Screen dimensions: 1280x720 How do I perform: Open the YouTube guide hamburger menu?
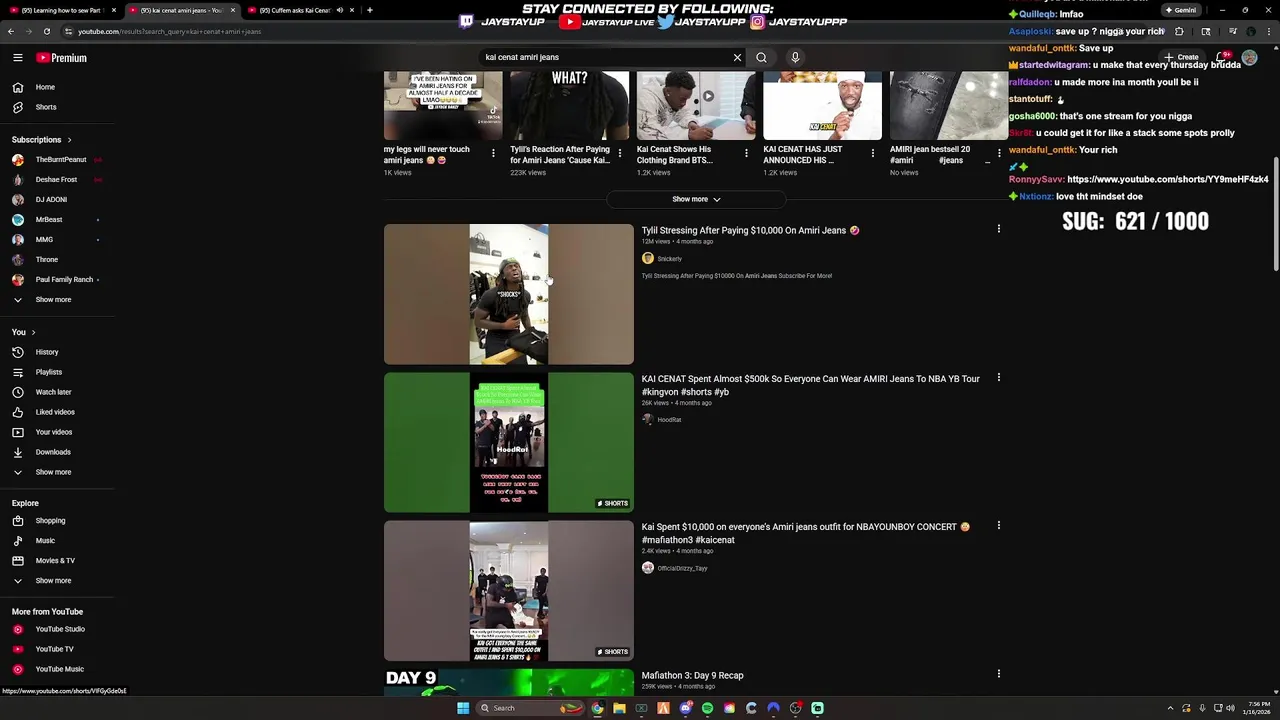[x=18, y=58]
